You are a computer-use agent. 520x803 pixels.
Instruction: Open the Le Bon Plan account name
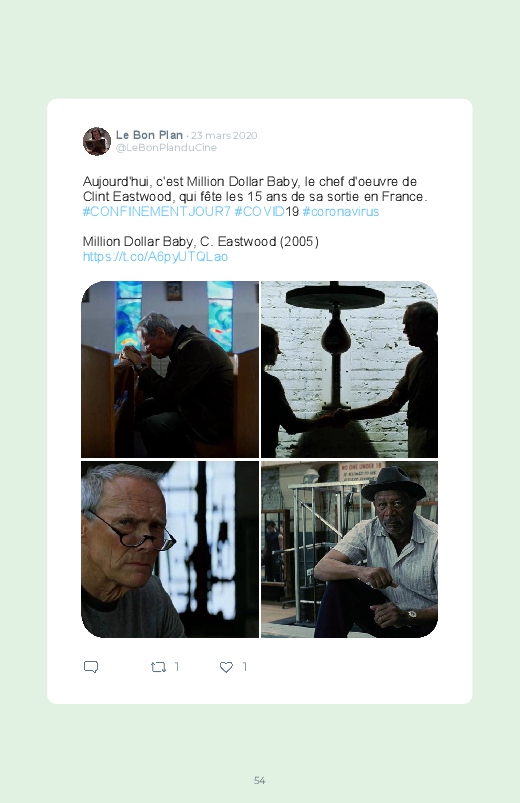tap(149, 135)
